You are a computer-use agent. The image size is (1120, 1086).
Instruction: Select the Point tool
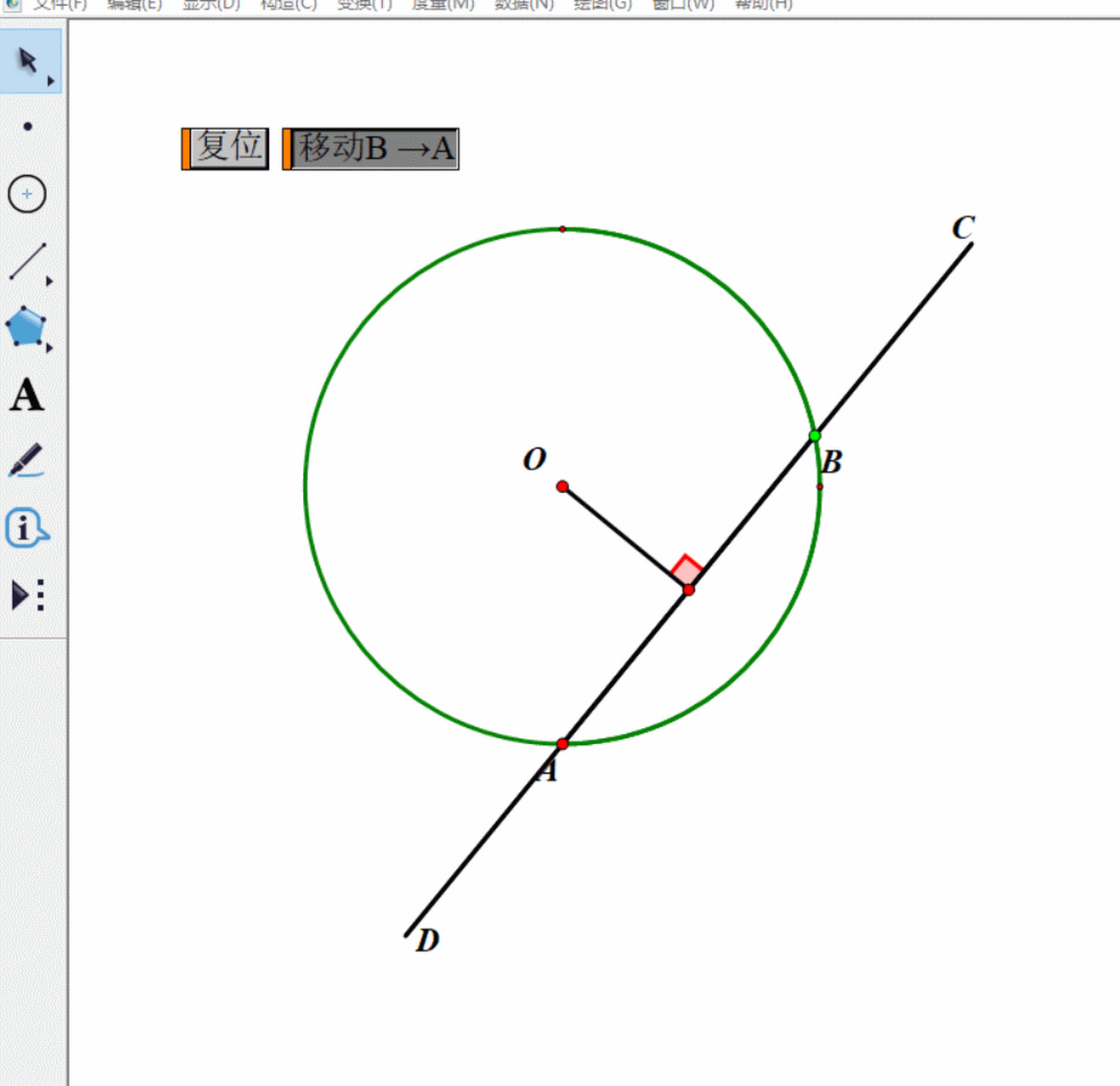coord(28,126)
